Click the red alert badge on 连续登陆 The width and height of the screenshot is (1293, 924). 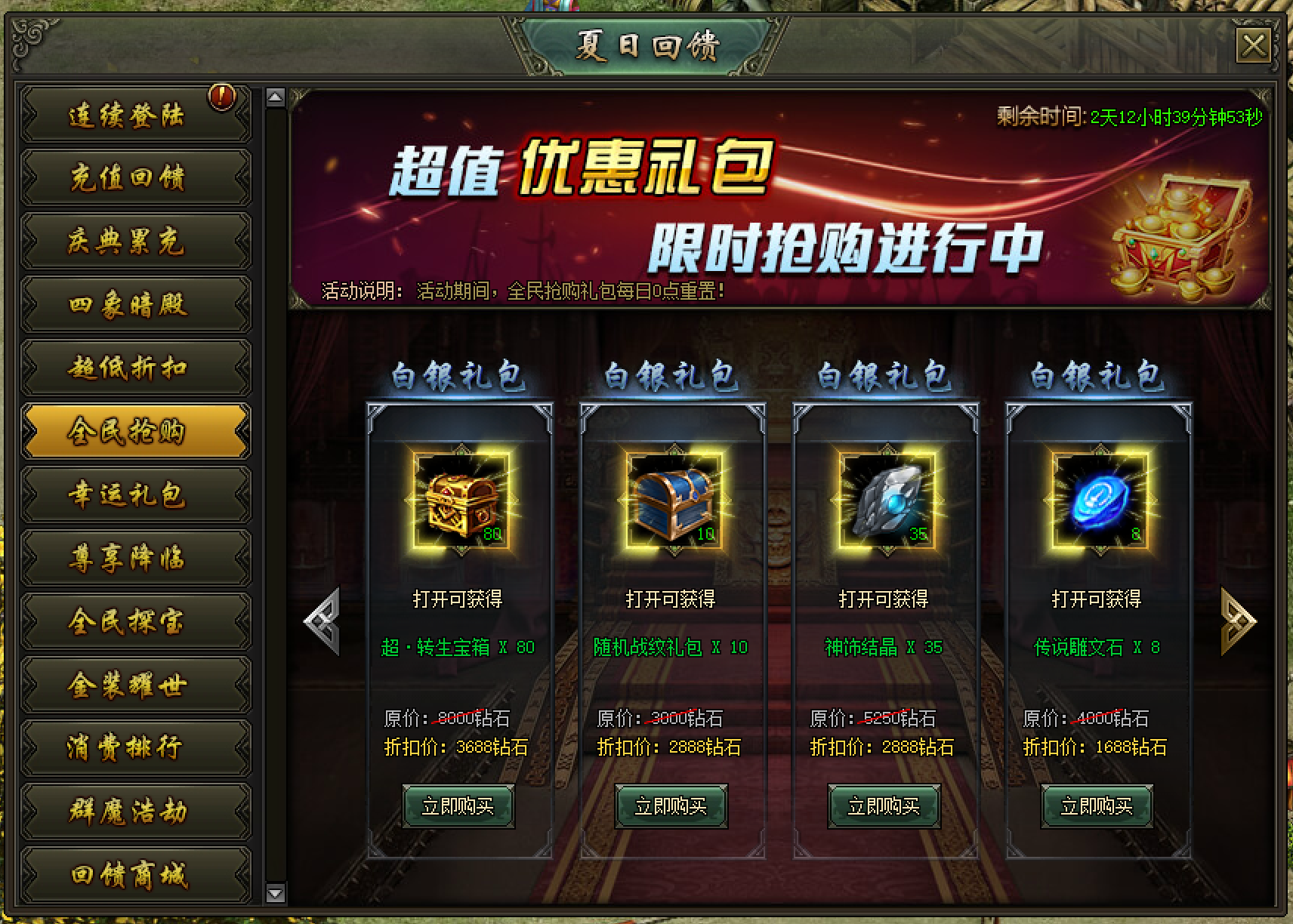(x=222, y=97)
